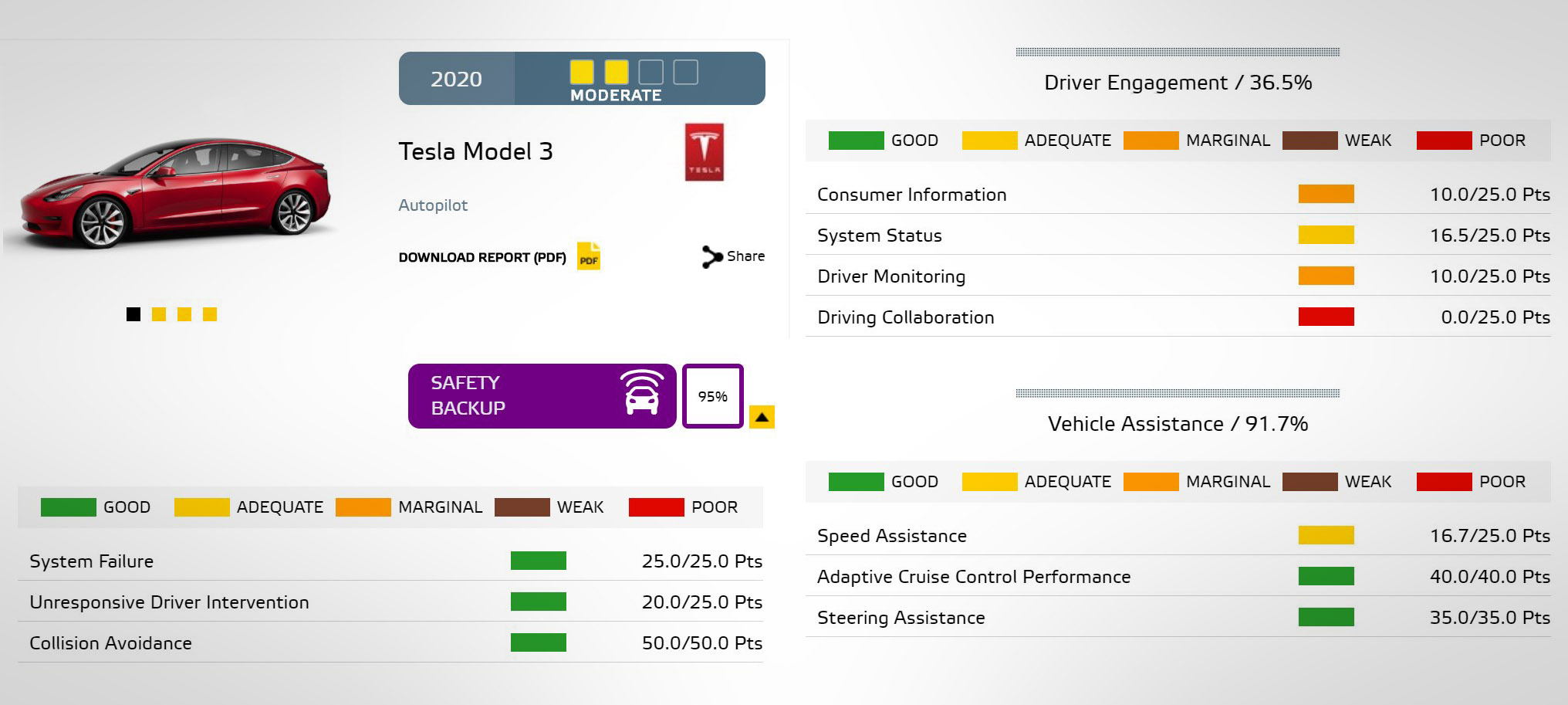Collapse Safety Backup with yellow arrow
The height and width of the screenshot is (705, 1568).
point(762,417)
